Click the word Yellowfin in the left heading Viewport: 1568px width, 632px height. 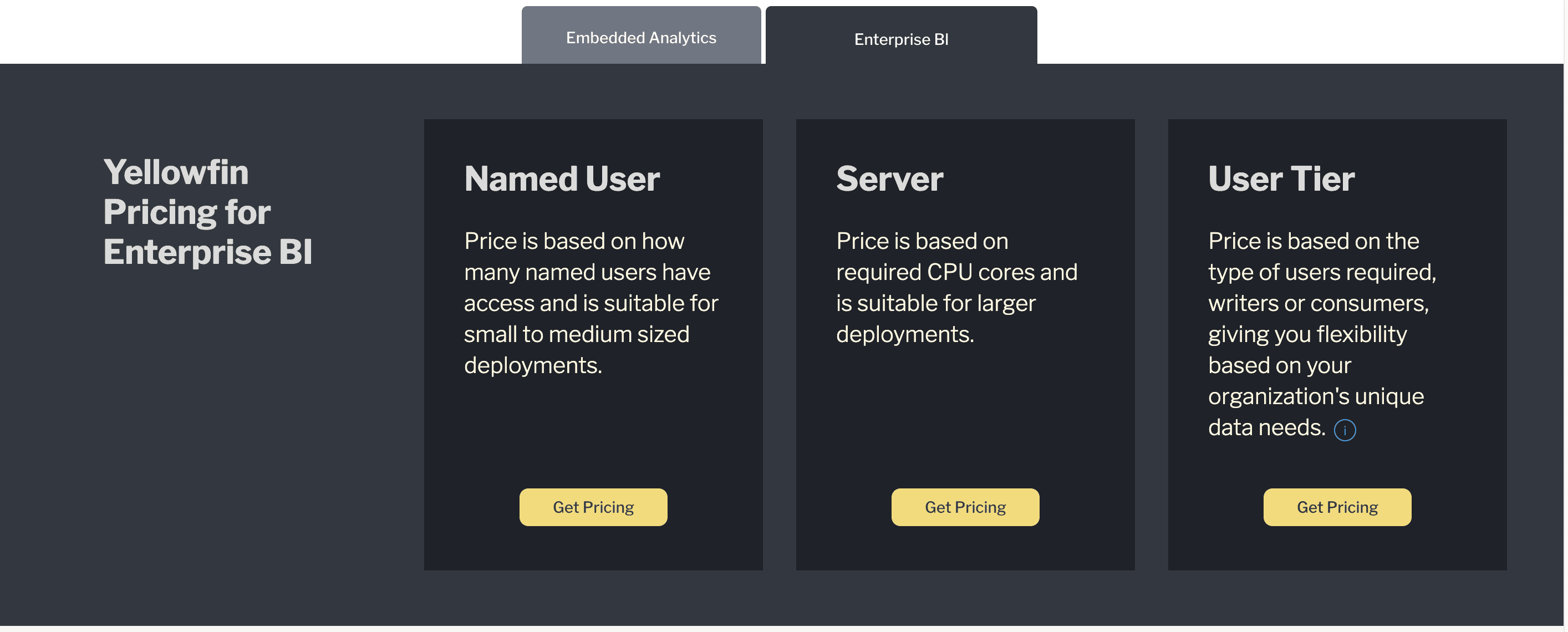[x=176, y=172]
